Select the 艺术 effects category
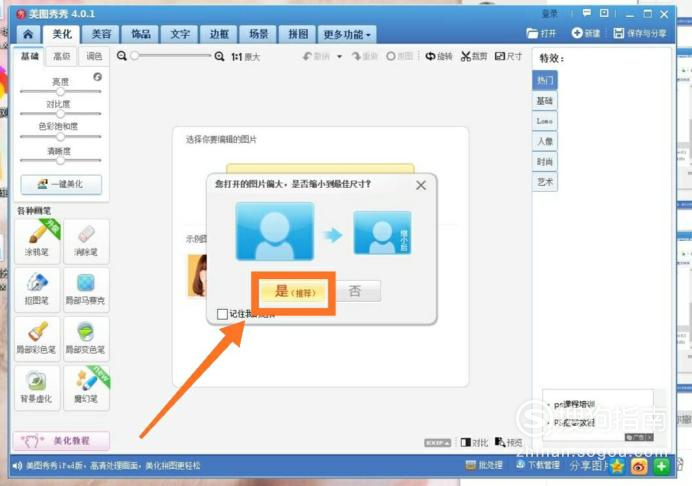Image resolution: width=692 pixels, height=486 pixels. 545,182
